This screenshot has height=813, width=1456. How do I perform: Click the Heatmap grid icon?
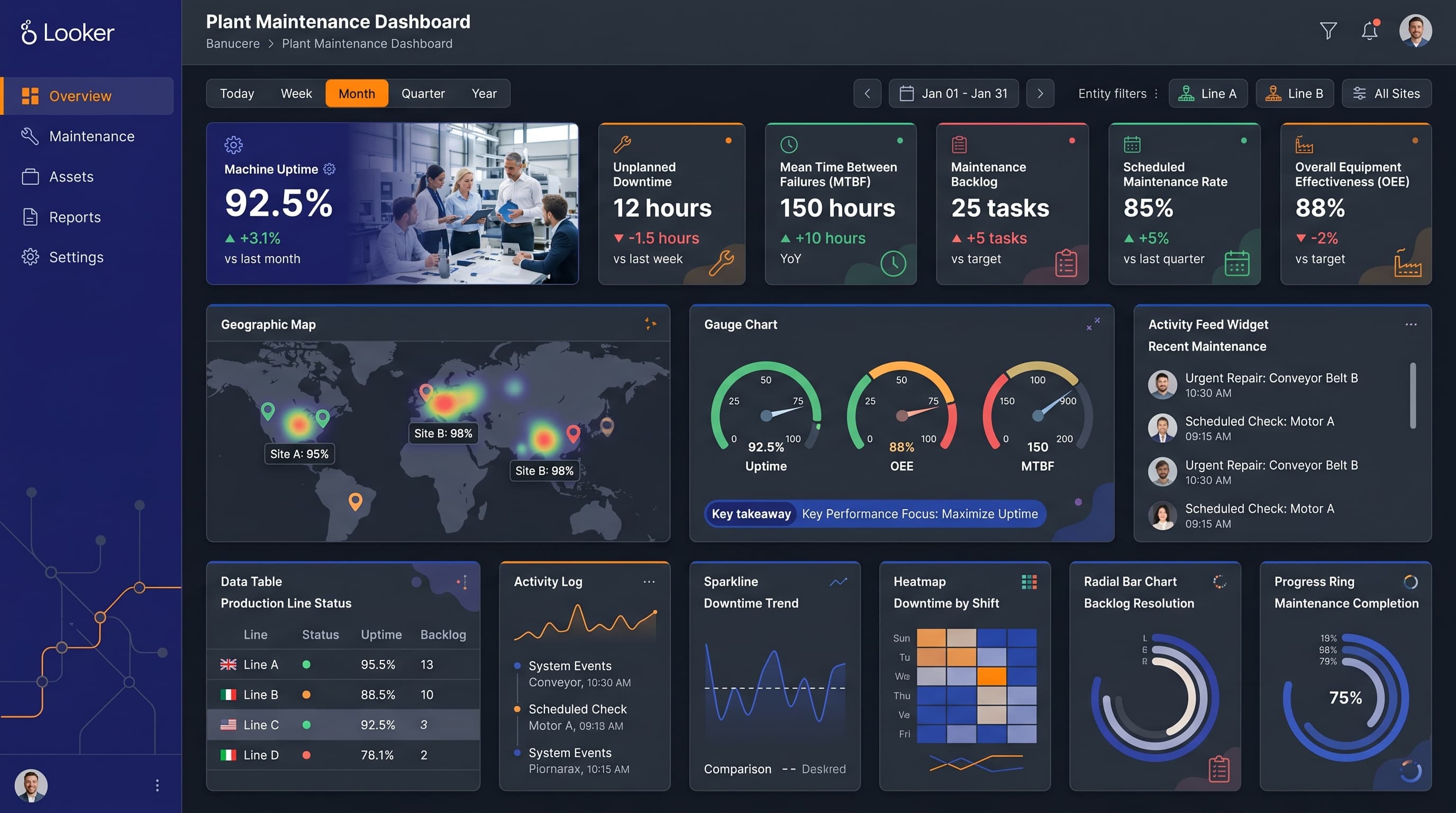click(1029, 582)
